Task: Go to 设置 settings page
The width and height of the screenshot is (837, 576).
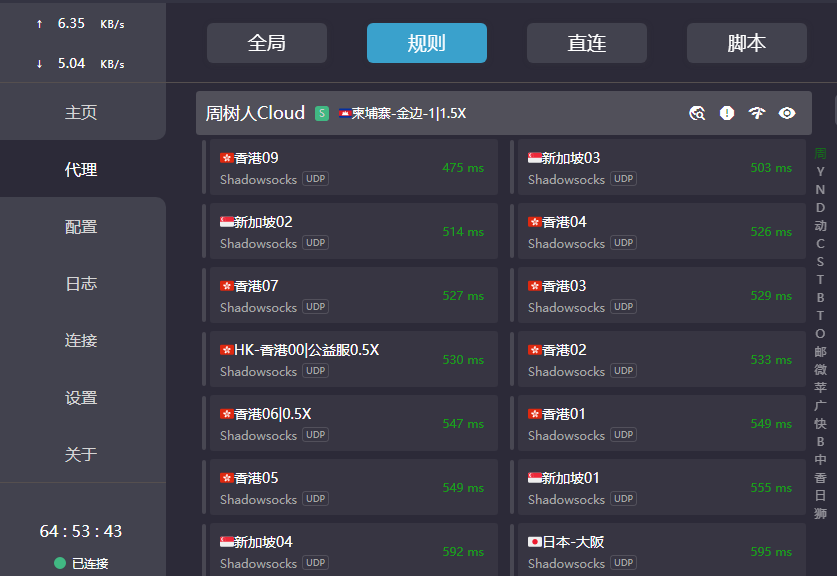Action: 81,398
